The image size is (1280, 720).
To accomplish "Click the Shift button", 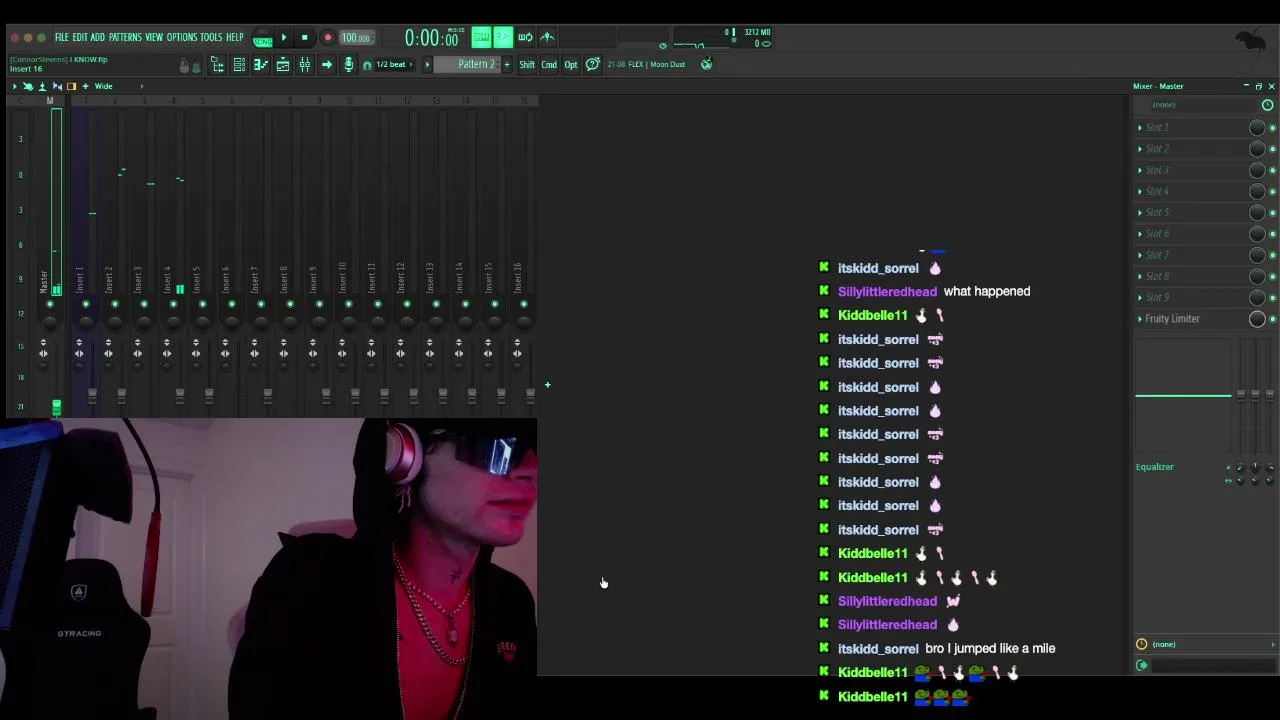I will [527, 65].
